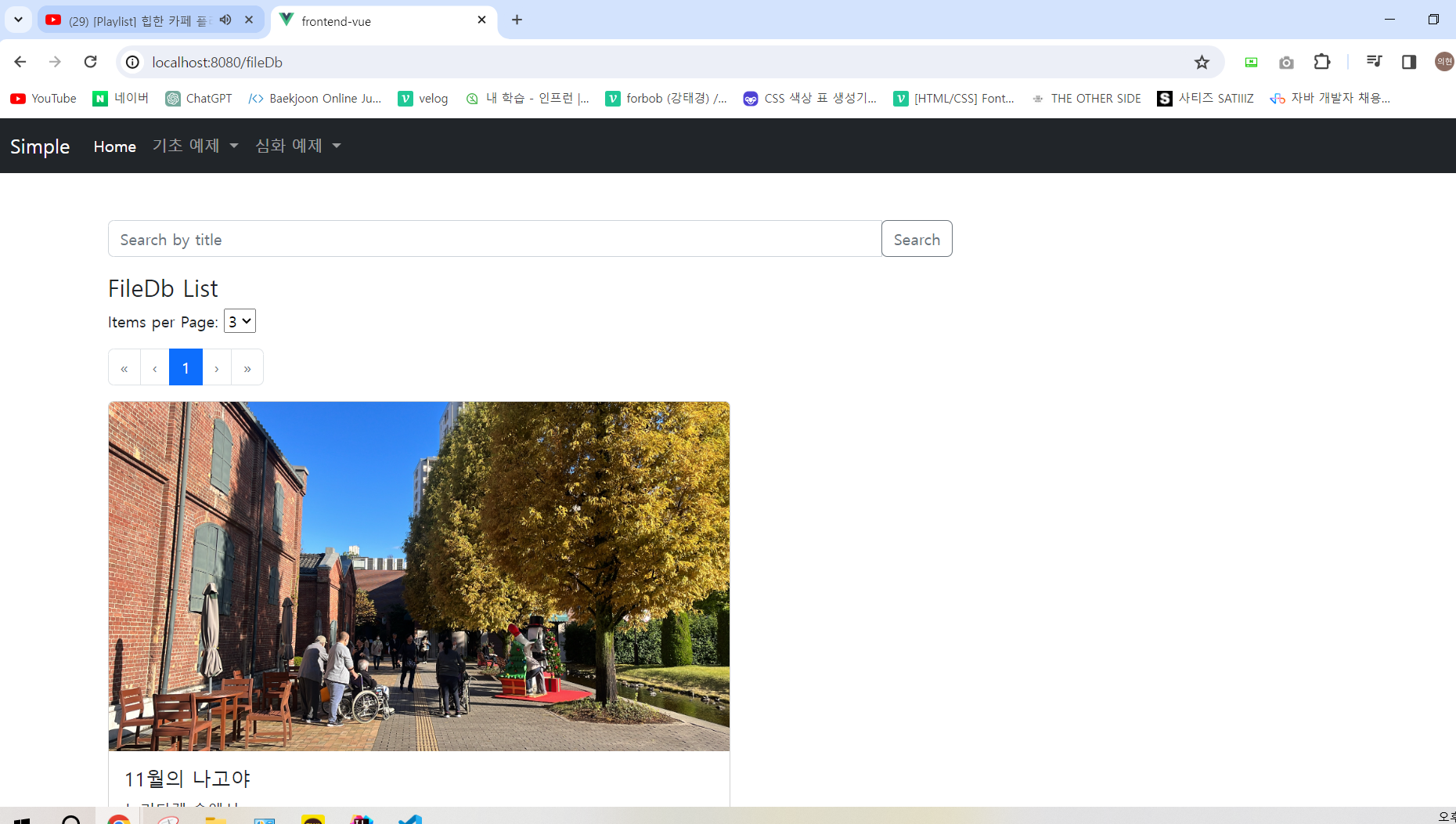Reload the current page
The height and width of the screenshot is (824, 1456).
tap(91, 62)
